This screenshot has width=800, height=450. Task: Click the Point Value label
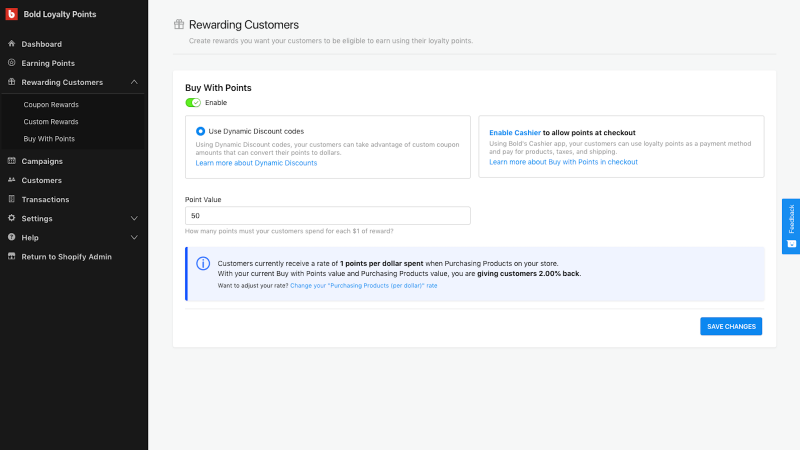(x=203, y=199)
